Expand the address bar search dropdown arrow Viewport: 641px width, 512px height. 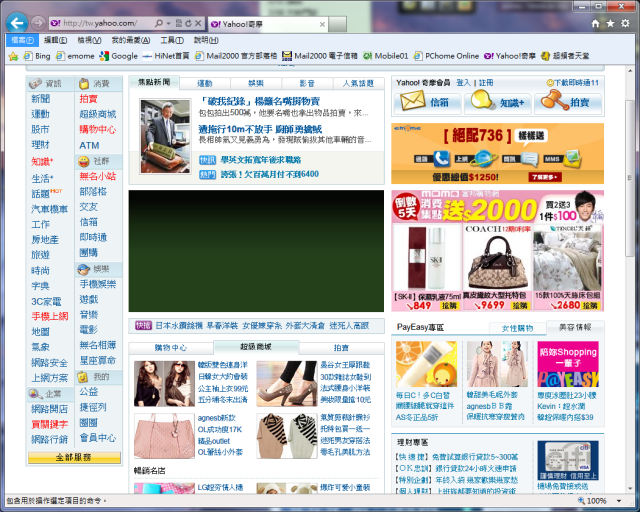(x=168, y=23)
